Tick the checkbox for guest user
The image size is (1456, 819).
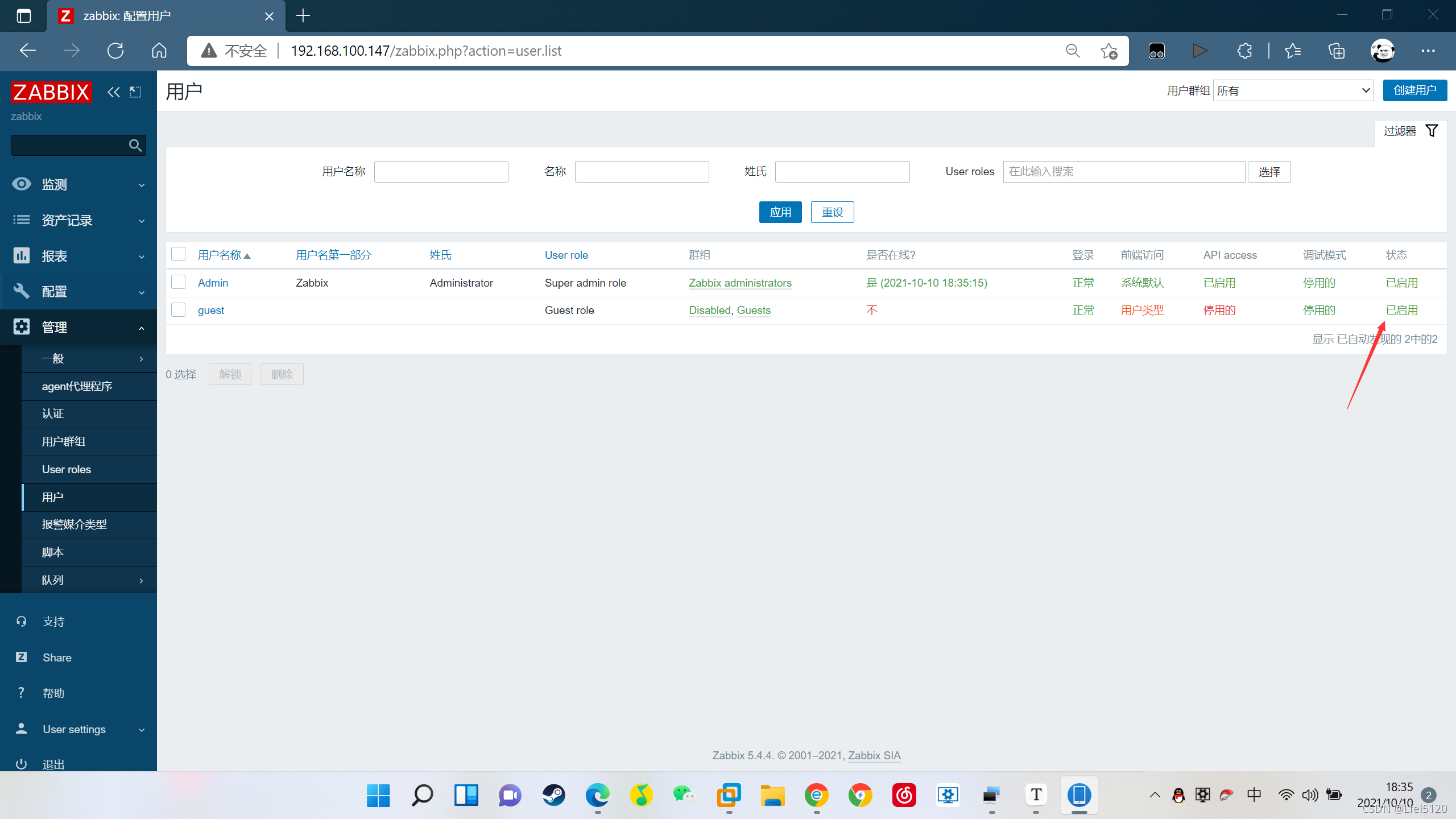point(179,310)
